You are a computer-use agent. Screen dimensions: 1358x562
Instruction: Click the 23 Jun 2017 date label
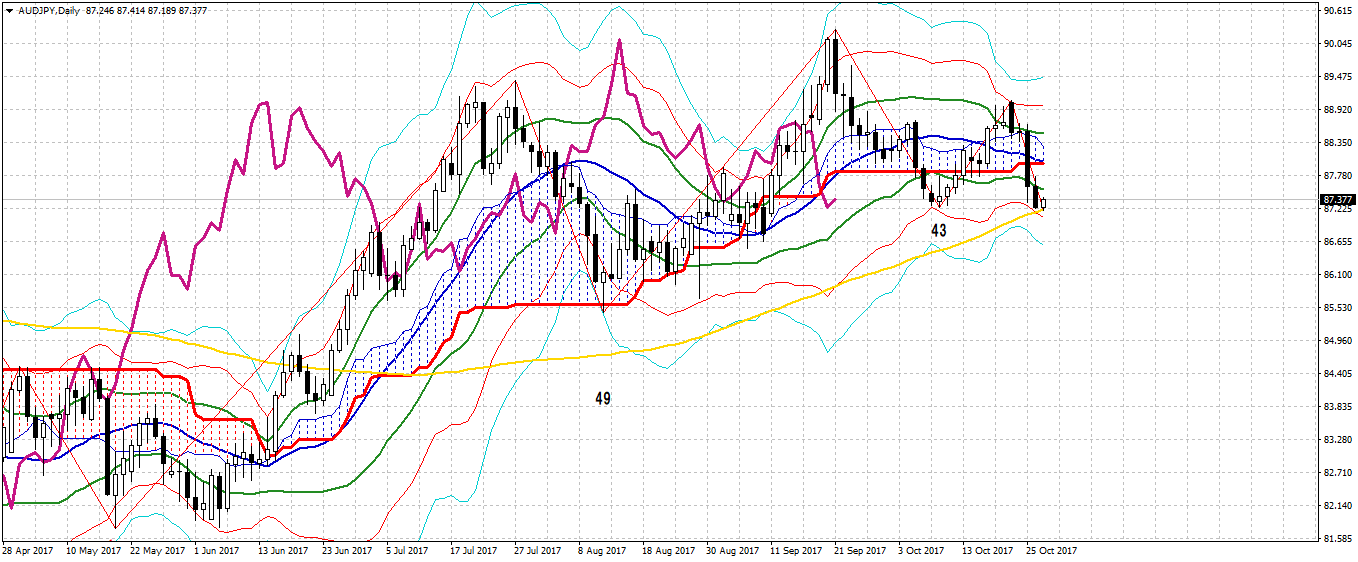pos(349,551)
